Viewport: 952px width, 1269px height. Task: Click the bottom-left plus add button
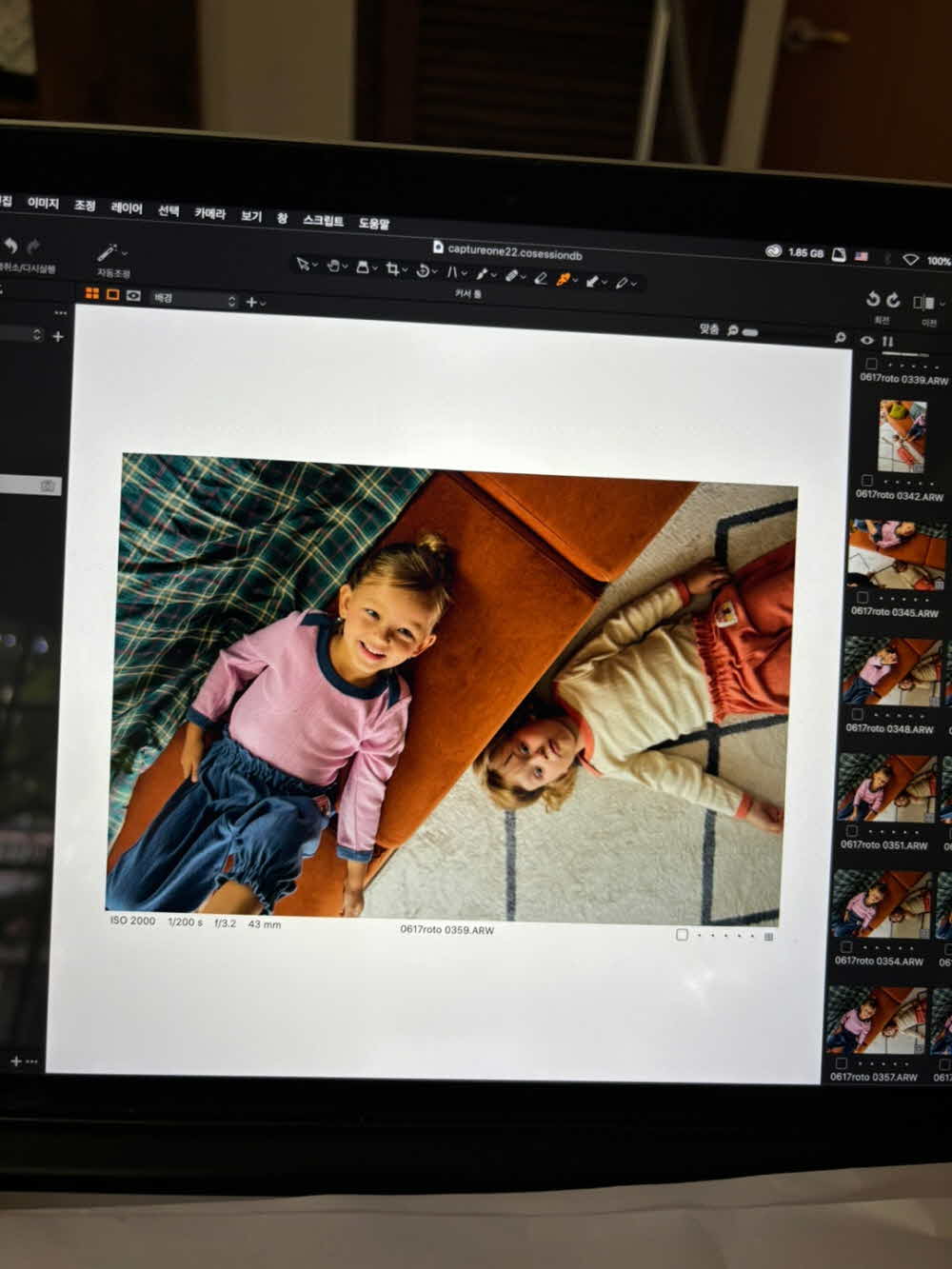coord(15,1061)
